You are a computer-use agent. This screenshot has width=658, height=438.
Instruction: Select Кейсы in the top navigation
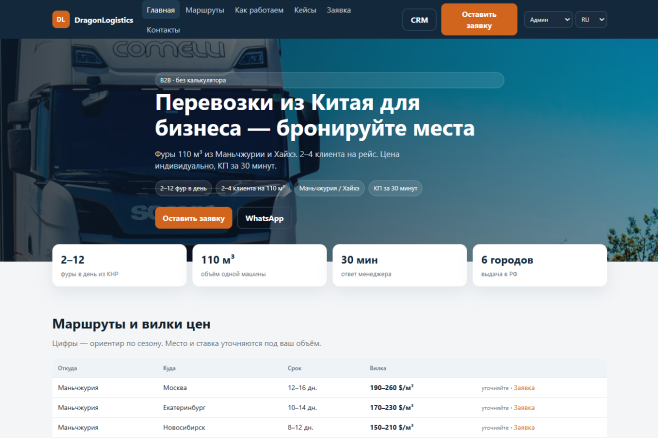tap(305, 10)
